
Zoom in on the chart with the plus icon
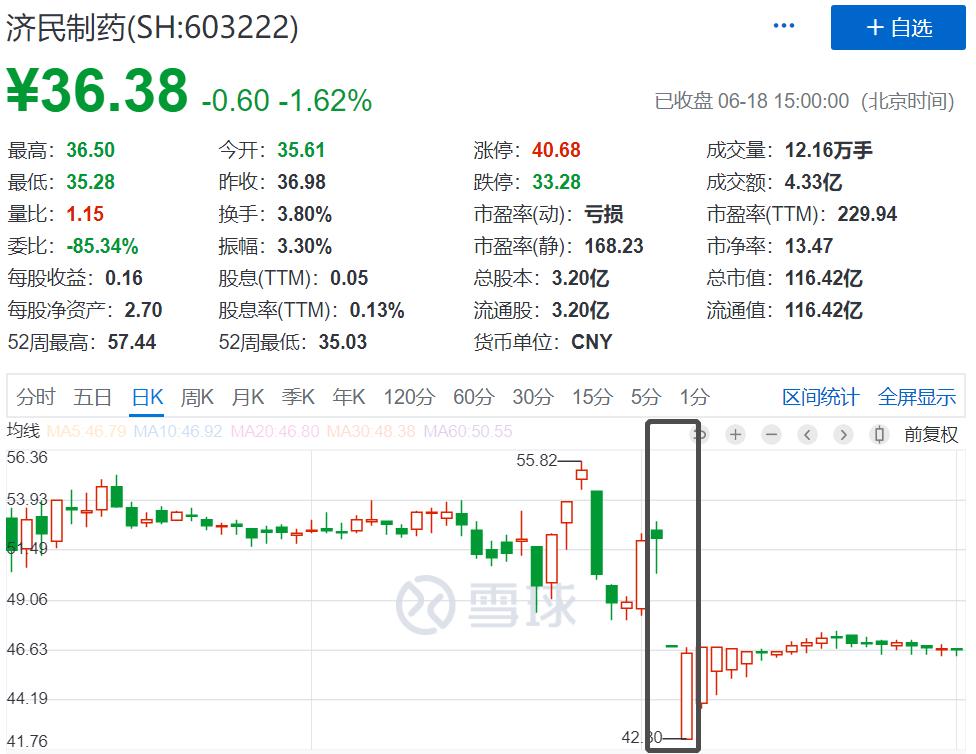click(735, 435)
